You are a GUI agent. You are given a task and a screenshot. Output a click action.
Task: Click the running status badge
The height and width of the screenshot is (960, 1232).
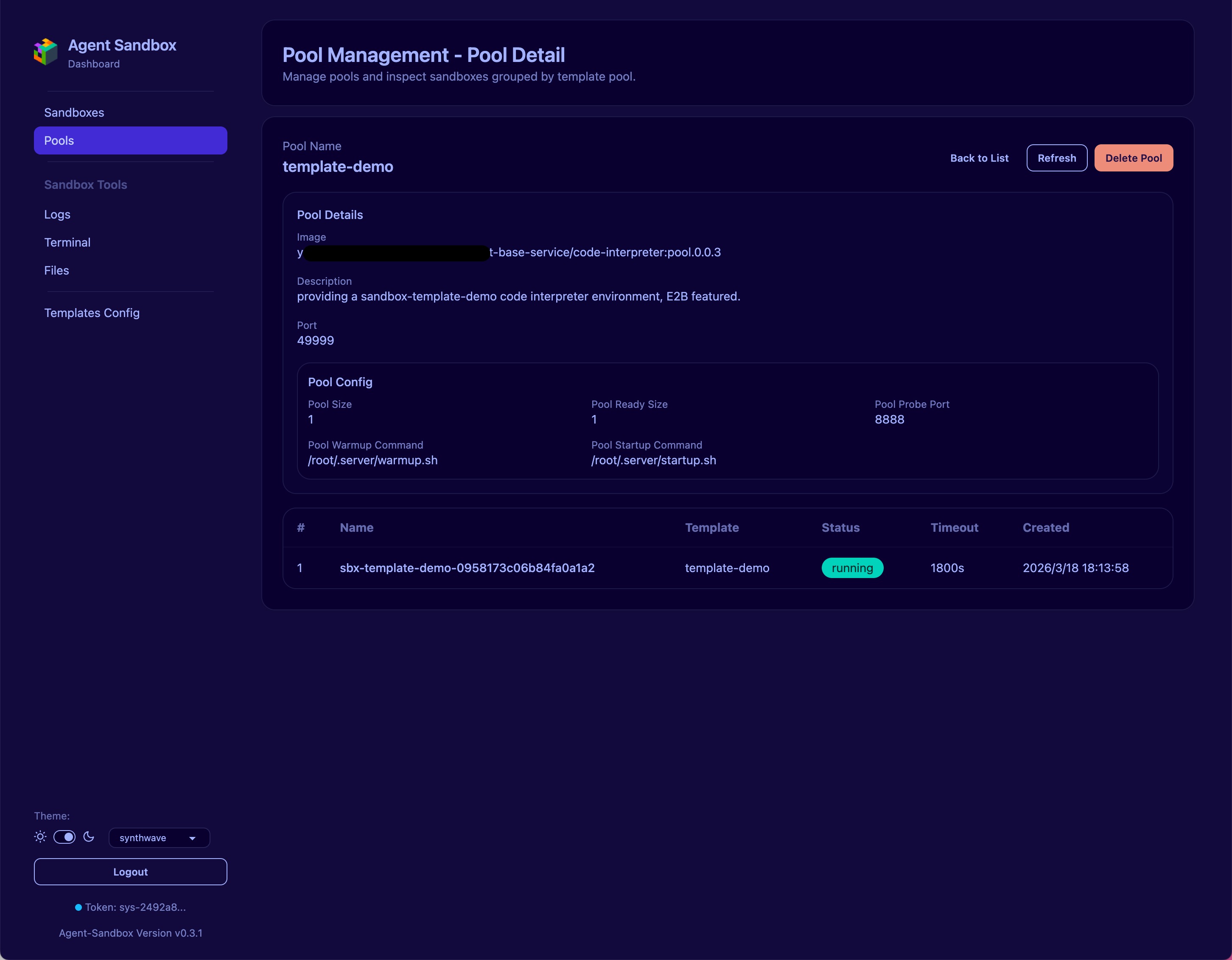coord(852,568)
